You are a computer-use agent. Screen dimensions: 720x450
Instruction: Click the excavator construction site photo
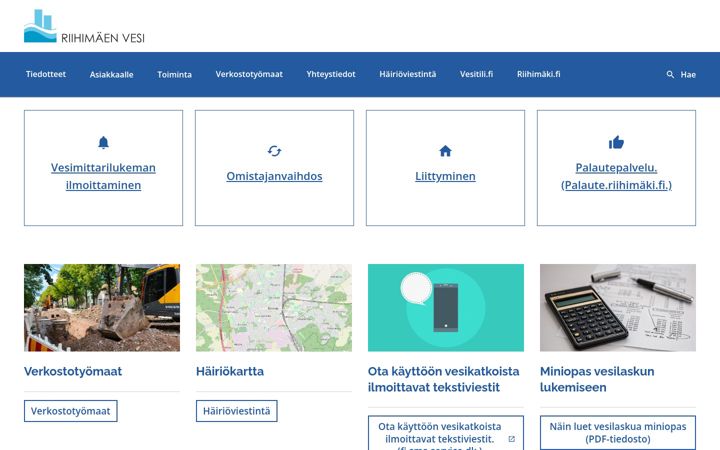(x=102, y=308)
